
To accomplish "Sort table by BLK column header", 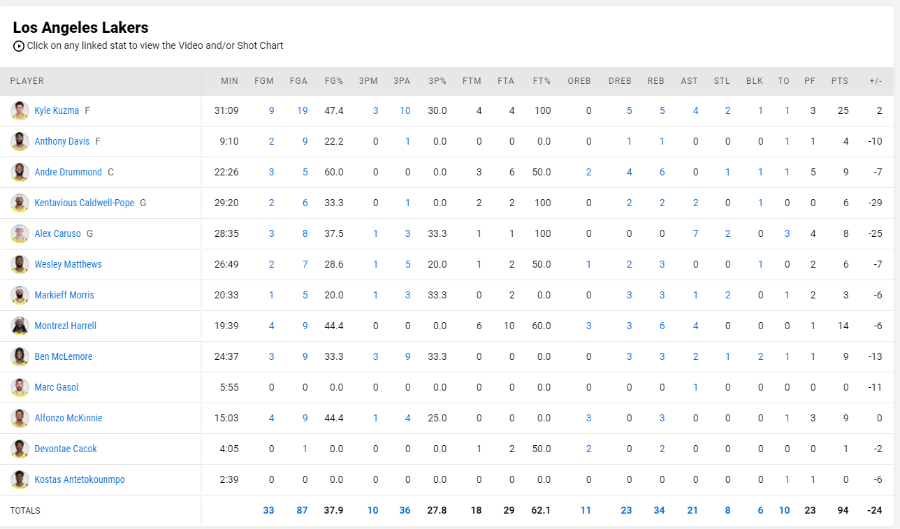I will pyautogui.click(x=754, y=81).
